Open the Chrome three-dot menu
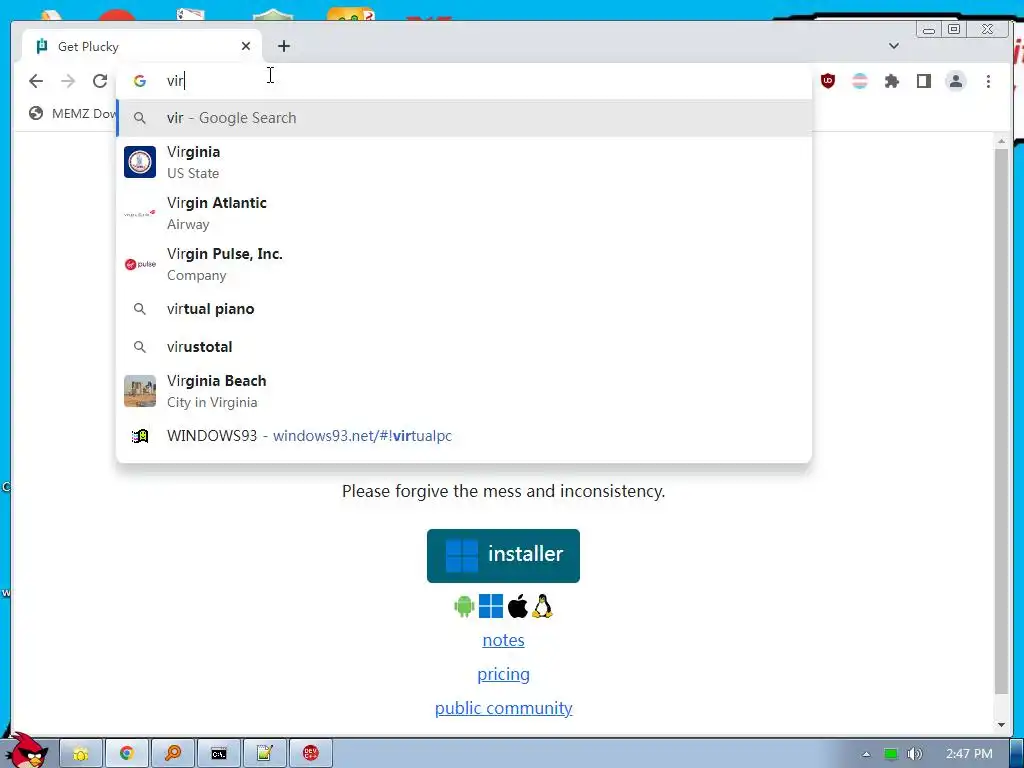 click(988, 81)
